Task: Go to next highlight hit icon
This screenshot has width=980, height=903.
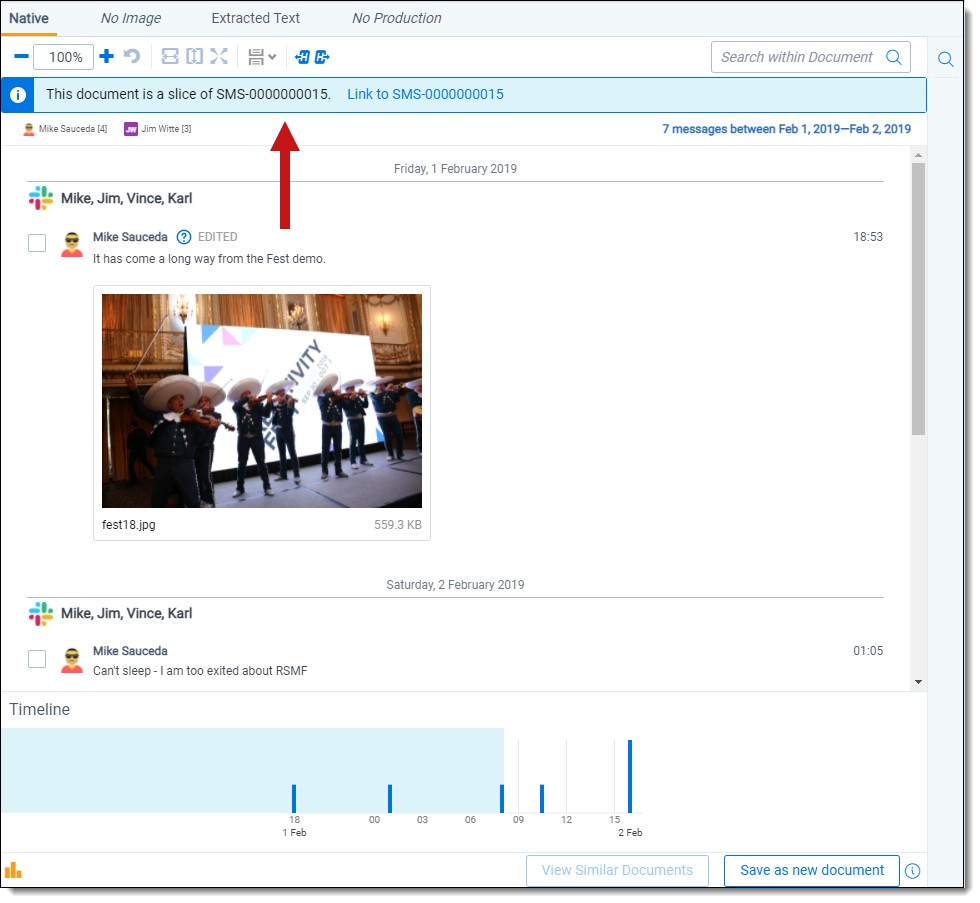Action: pyautogui.click(x=322, y=57)
